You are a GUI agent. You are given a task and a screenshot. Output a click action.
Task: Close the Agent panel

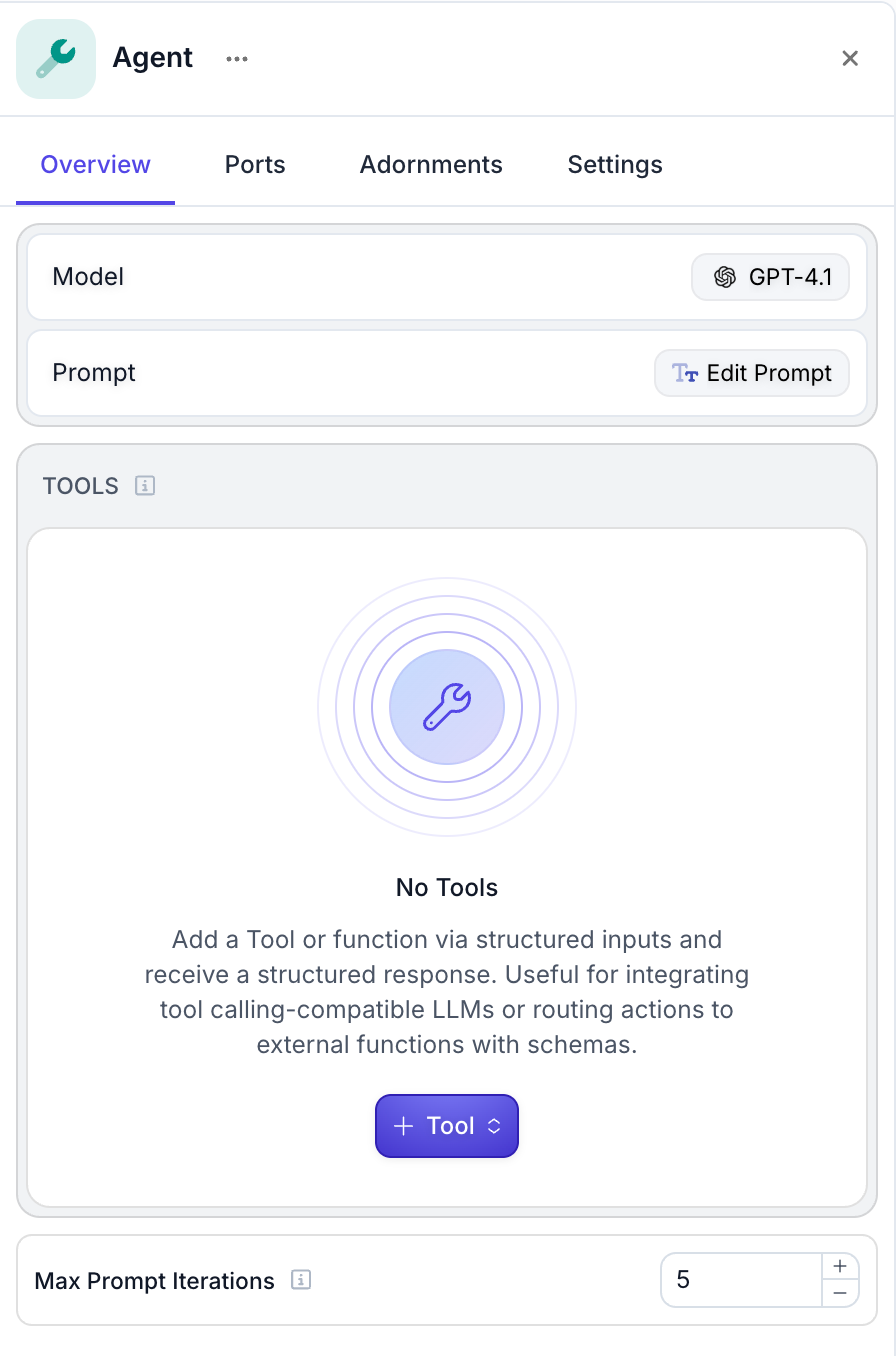tap(850, 59)
